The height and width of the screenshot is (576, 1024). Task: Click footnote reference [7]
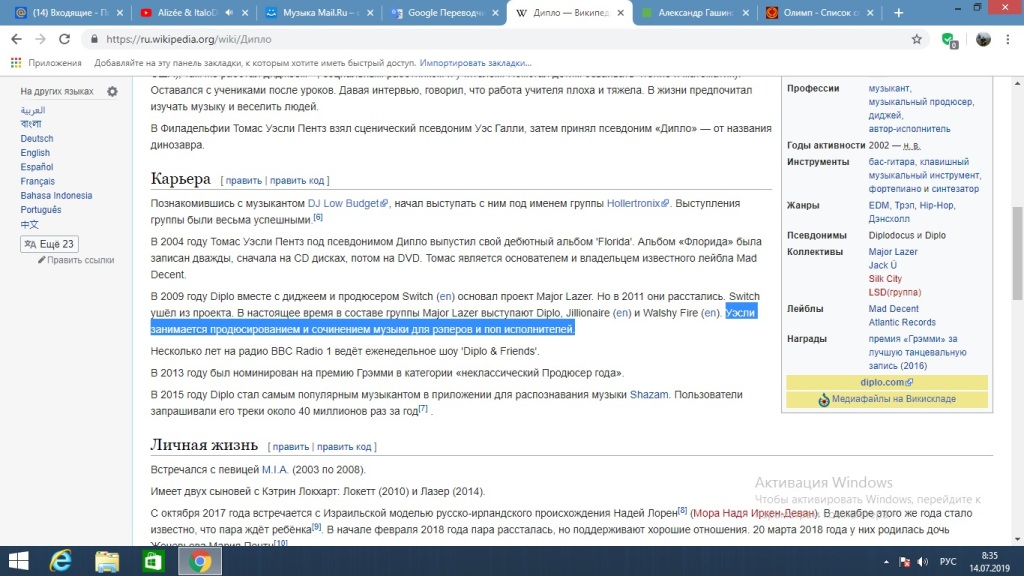coord(423,408)
